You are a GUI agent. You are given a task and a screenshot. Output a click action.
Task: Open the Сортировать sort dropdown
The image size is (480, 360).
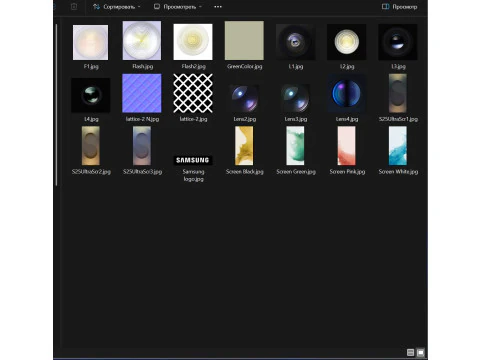[x=117, y=7]
